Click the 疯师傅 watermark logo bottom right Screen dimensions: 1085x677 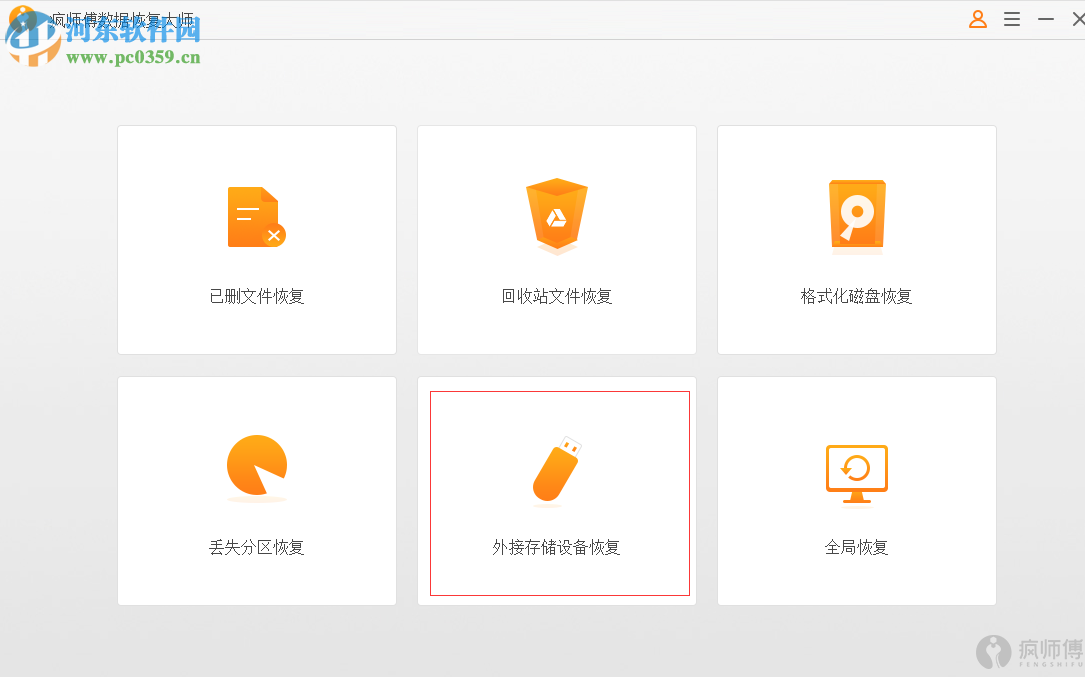(993, 653)
